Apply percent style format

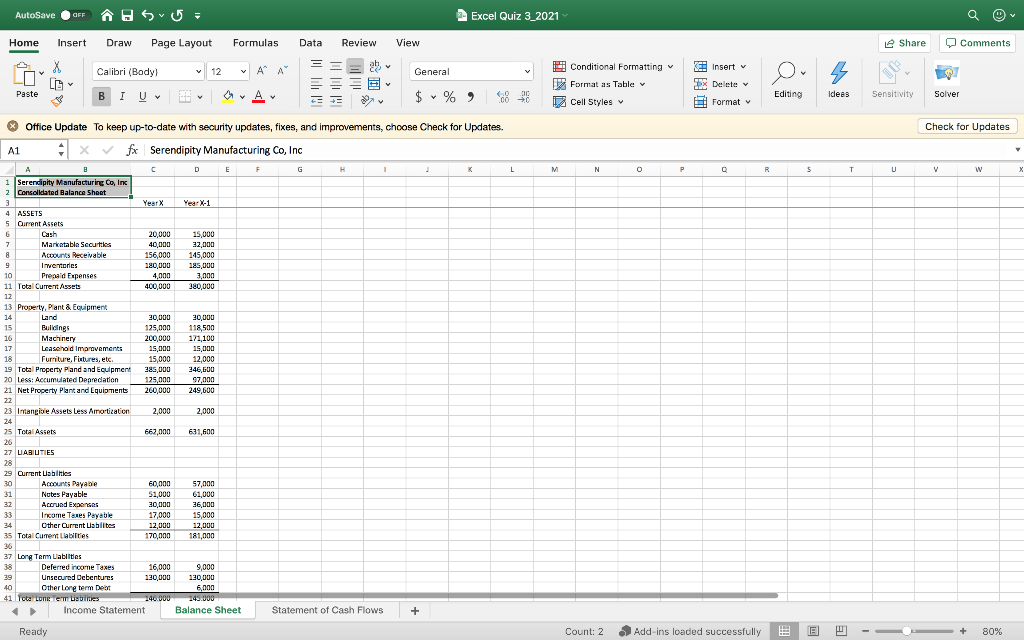click(449, 97)
